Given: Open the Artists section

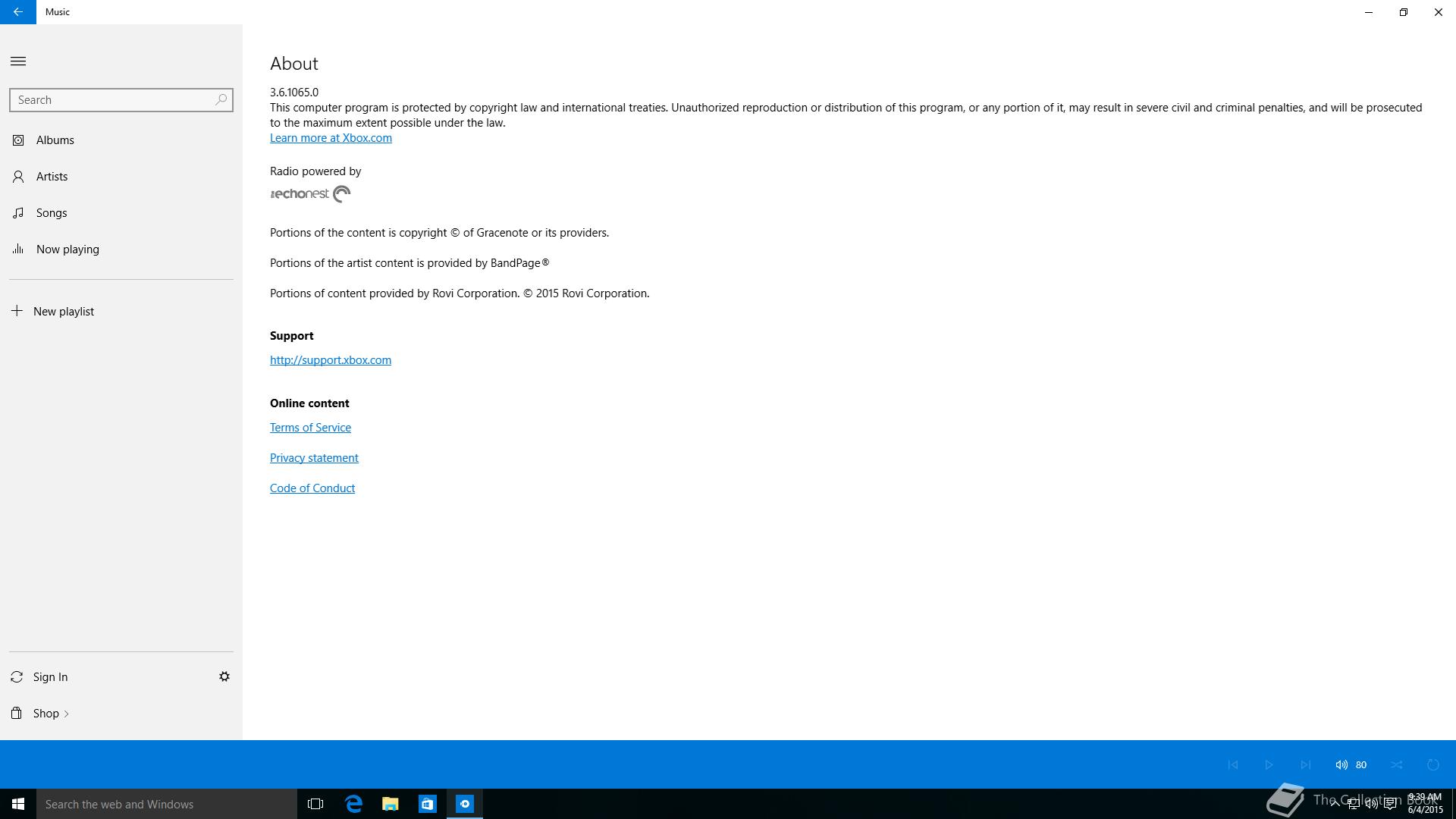Looking at the screenshot, I should pos(121,177).
